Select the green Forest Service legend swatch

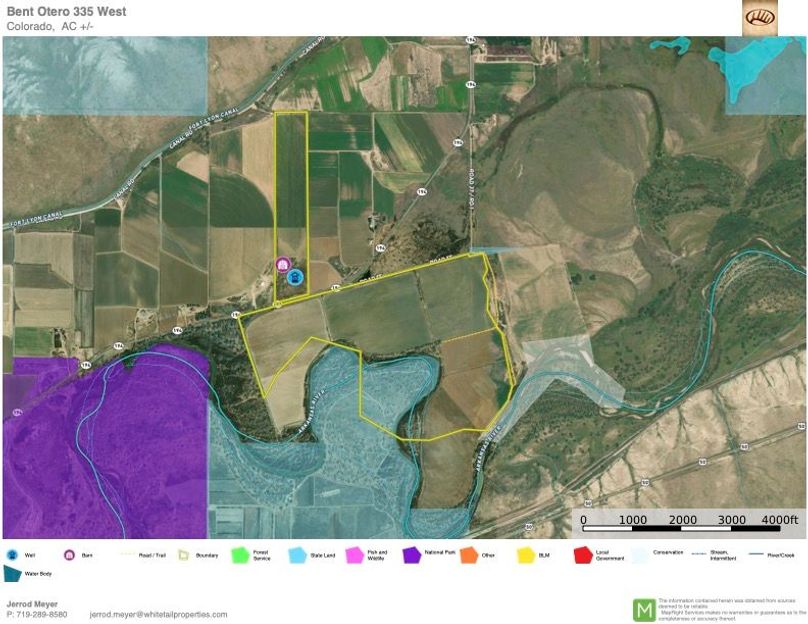click(x=239, y=554)
